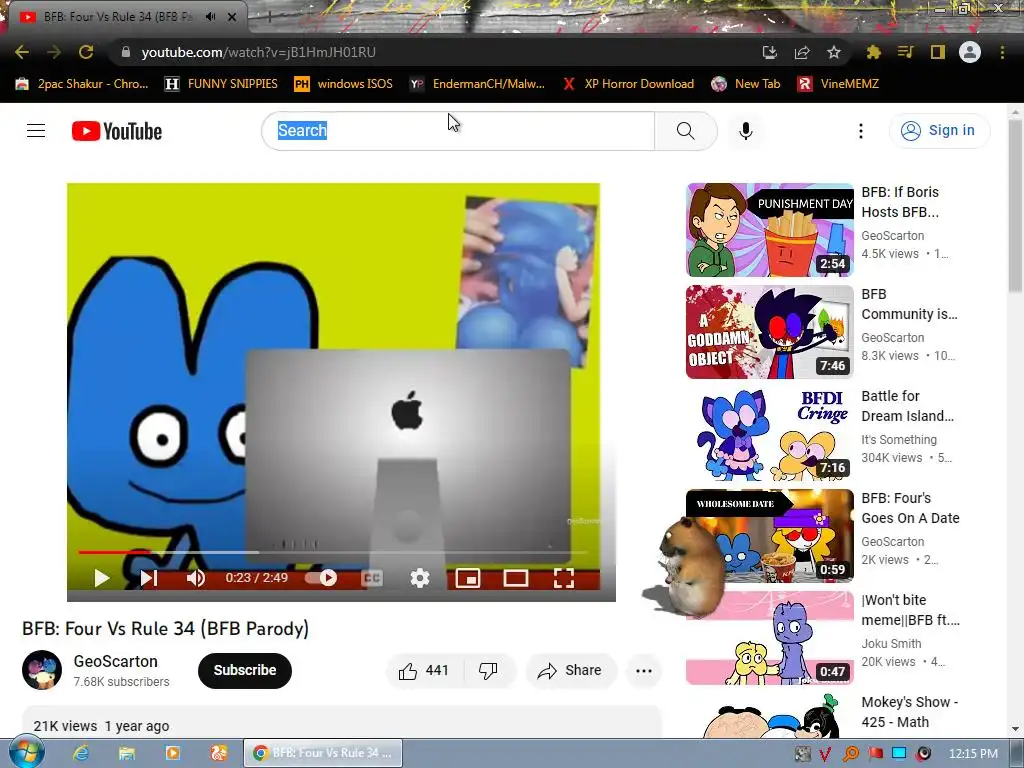
Task: Open the PUNISHMENT DAY video thumbnail
Action: (770, 230)
